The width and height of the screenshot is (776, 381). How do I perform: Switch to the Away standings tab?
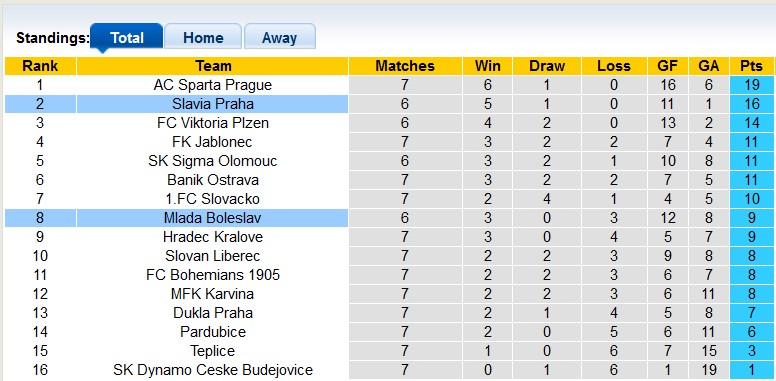(x=280, y=38)
